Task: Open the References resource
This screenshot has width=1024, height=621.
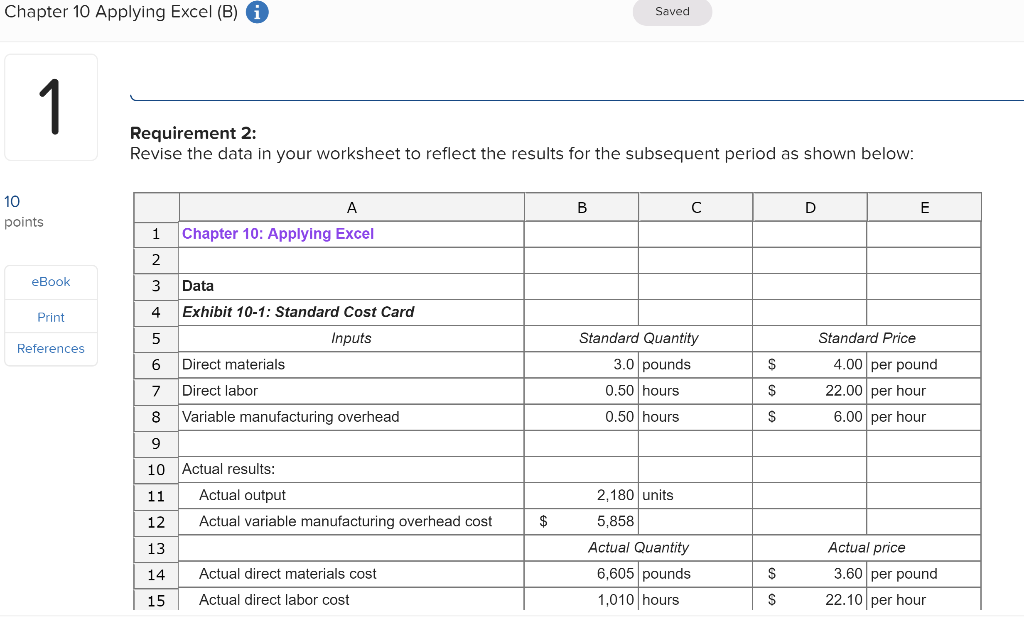Action: pyautogui.click(x=50, y=348)
